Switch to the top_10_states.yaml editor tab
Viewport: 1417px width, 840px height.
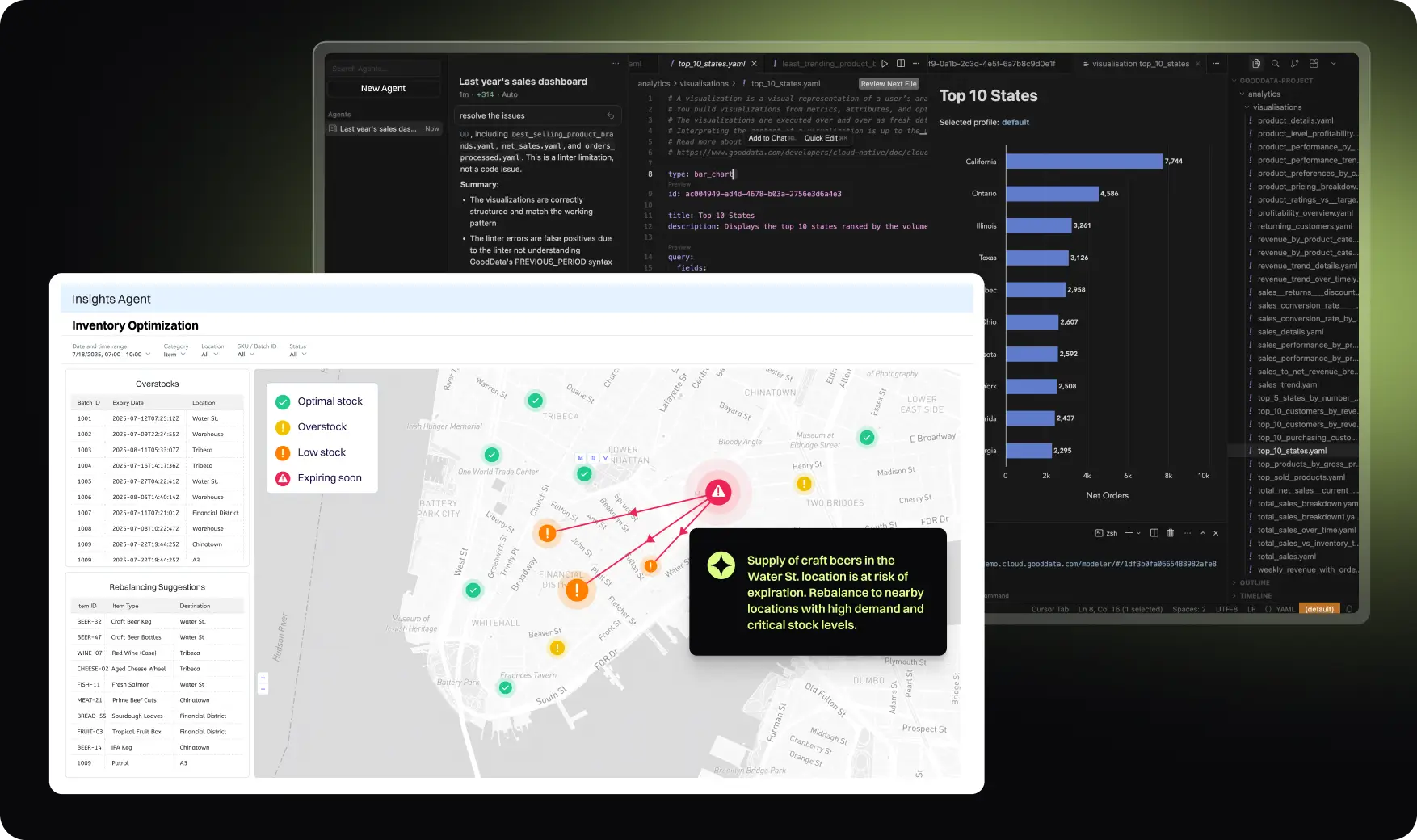point(711,64)
